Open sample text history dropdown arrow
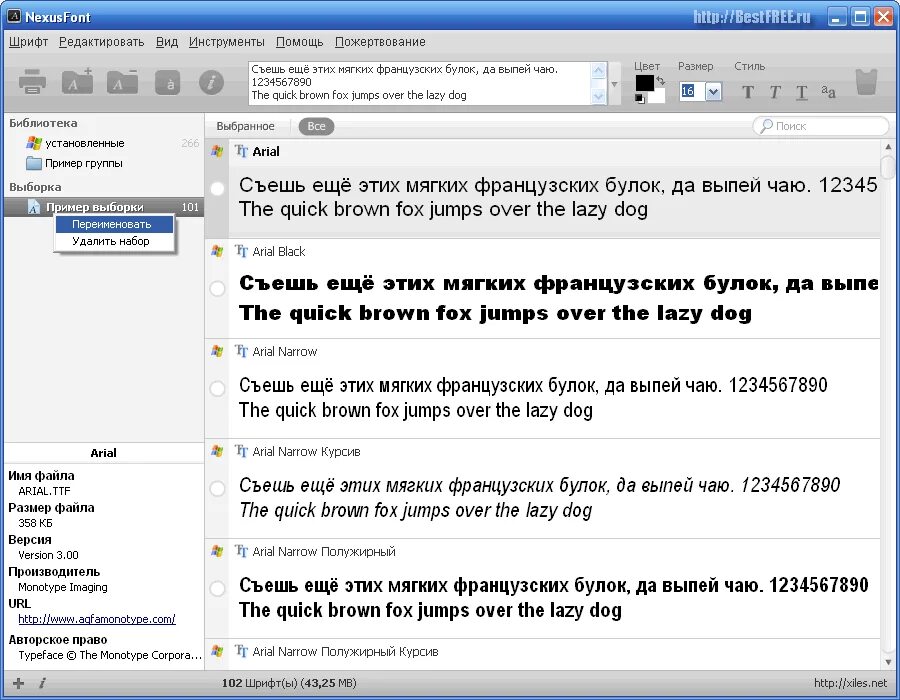The image size is (900, 700). (614, 84)
